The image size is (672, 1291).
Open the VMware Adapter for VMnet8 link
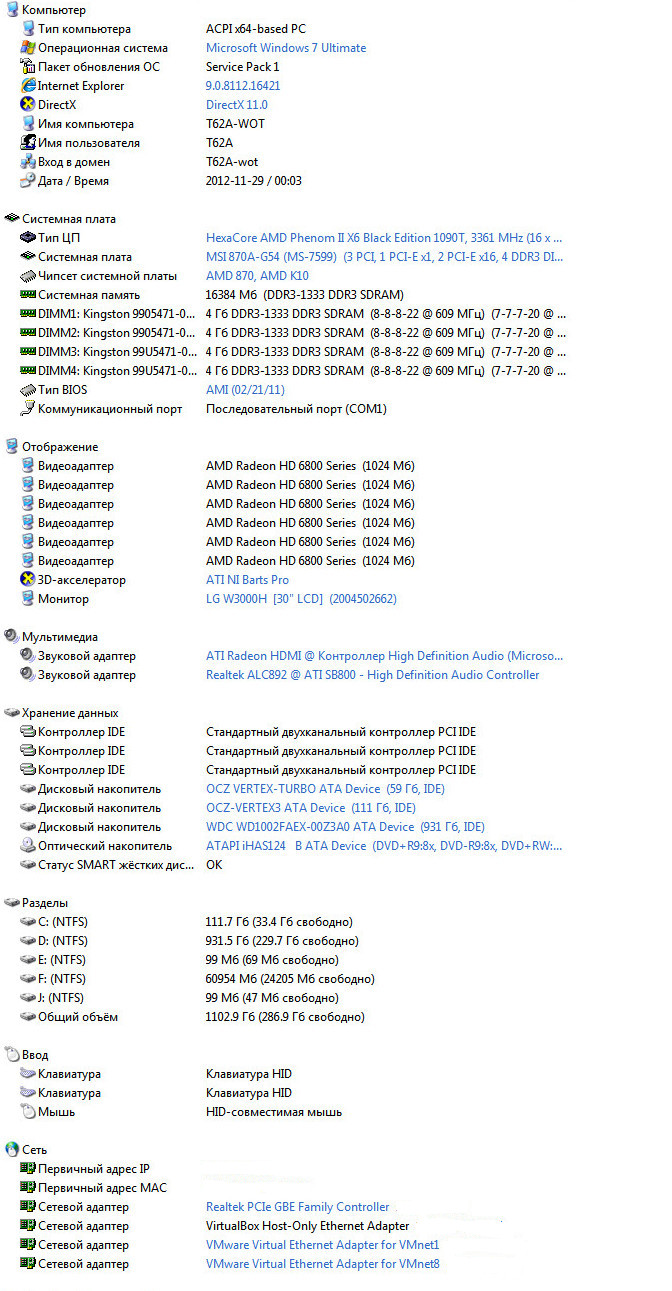click(323, 1264)
